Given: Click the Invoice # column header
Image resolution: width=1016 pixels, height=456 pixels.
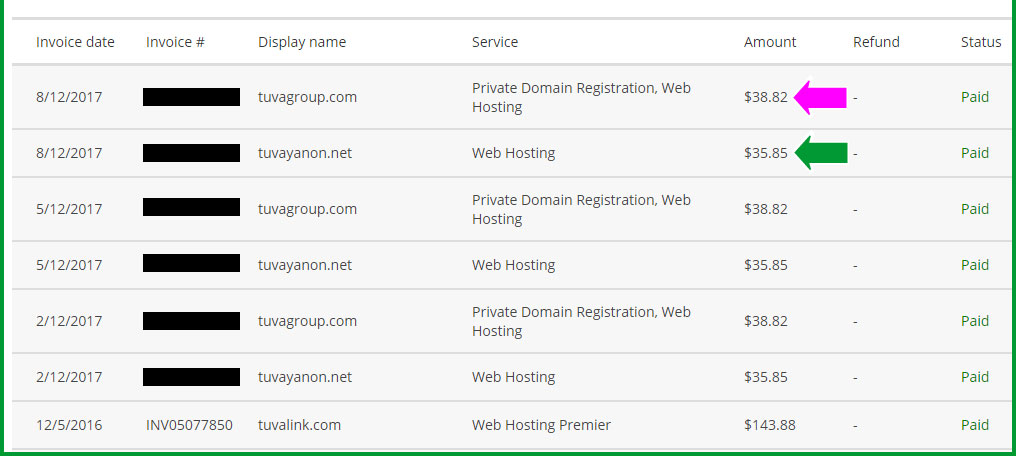Looking at the screenshot, I should point(175,42).
